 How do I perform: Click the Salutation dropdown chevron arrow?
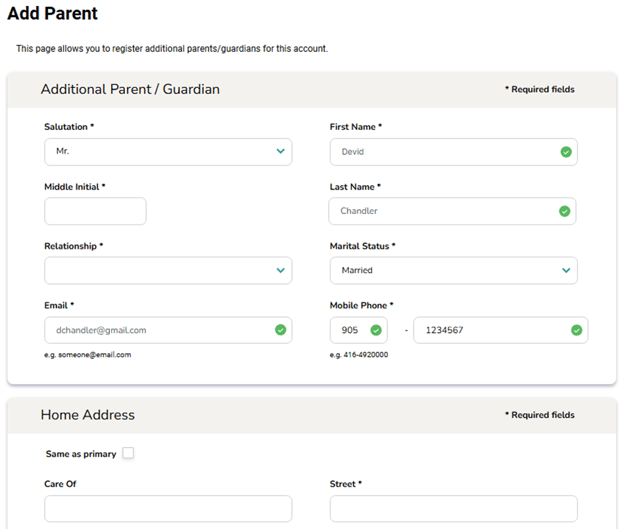click(280, 152)
